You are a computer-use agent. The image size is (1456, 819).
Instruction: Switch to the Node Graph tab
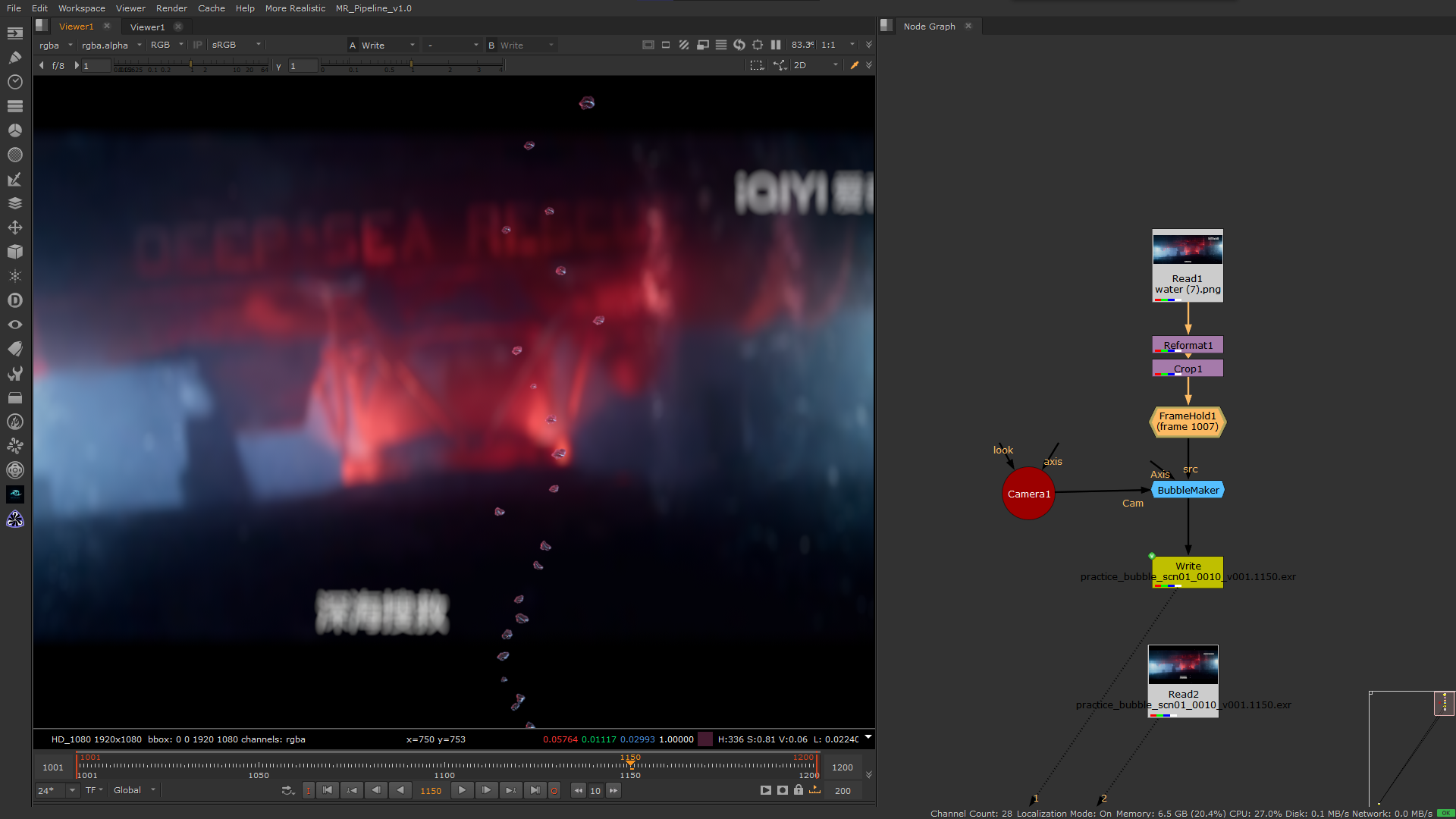(929, 27)
